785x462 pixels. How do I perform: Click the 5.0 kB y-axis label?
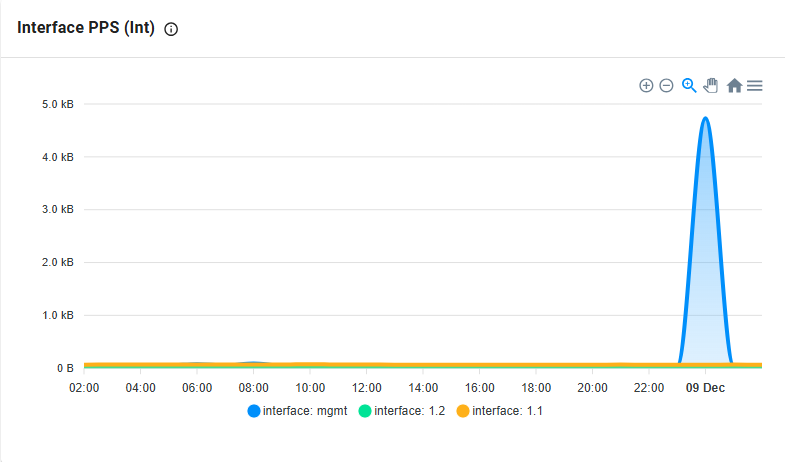58,104
